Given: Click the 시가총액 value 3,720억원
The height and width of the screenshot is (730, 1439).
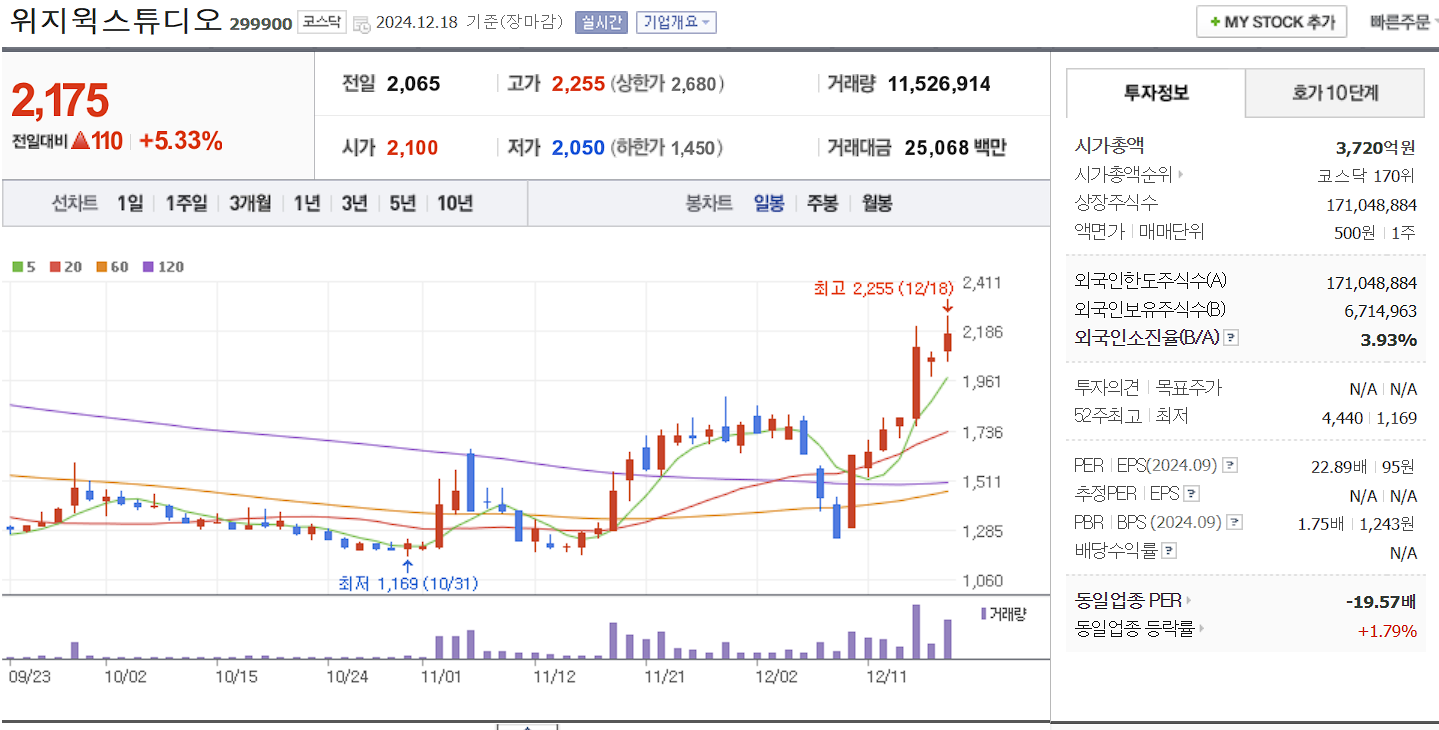Looking at the screenshot, I should tap(1376, 148).
